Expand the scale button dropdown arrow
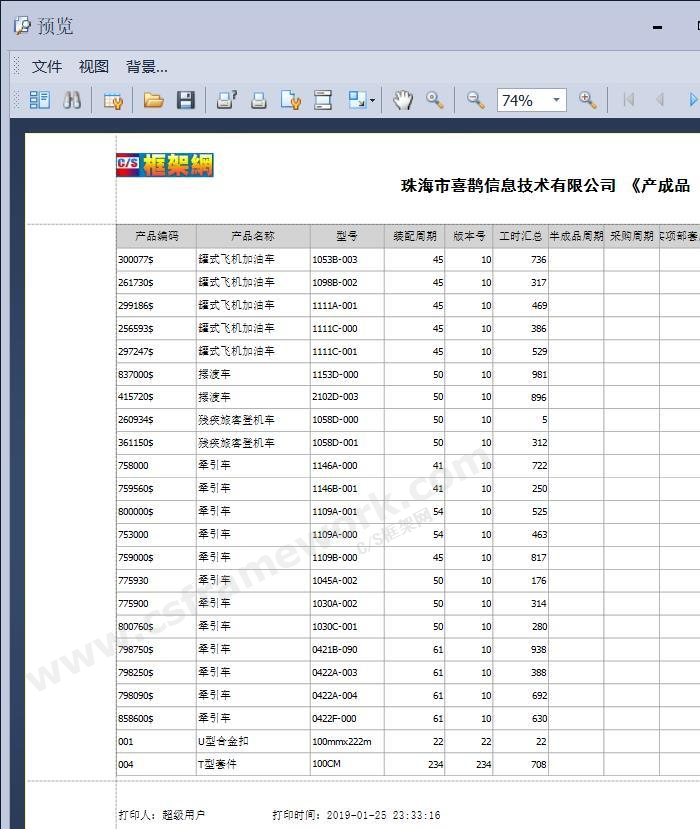This screenshot has height=829, width=700. (x=373, y=100)
